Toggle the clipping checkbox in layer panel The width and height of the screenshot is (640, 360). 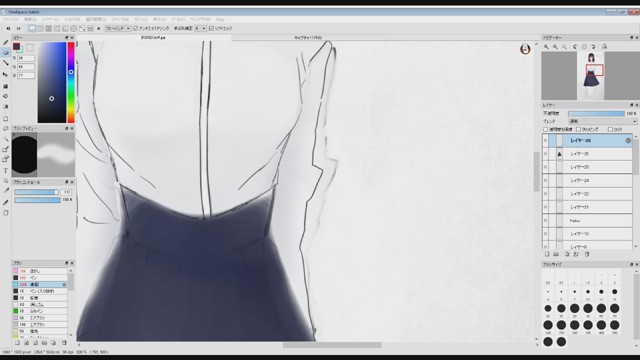(578, 129)
